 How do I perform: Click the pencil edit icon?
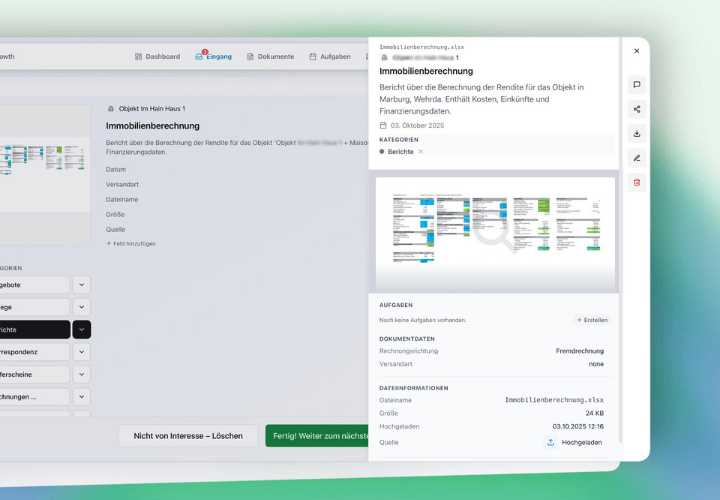(637, 158)
